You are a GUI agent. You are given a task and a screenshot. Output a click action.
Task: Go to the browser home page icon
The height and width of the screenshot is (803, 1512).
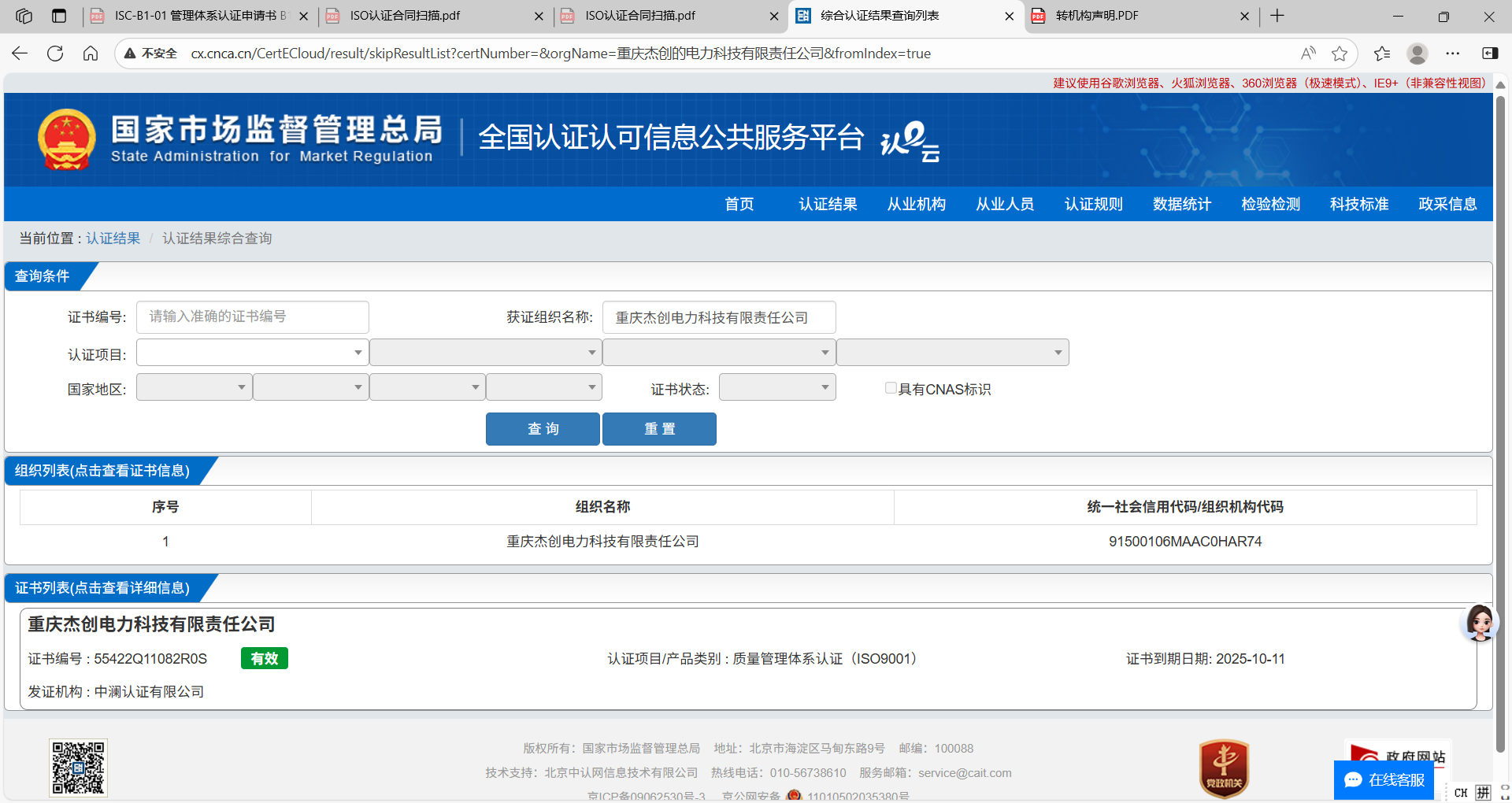tap(91, 54)
